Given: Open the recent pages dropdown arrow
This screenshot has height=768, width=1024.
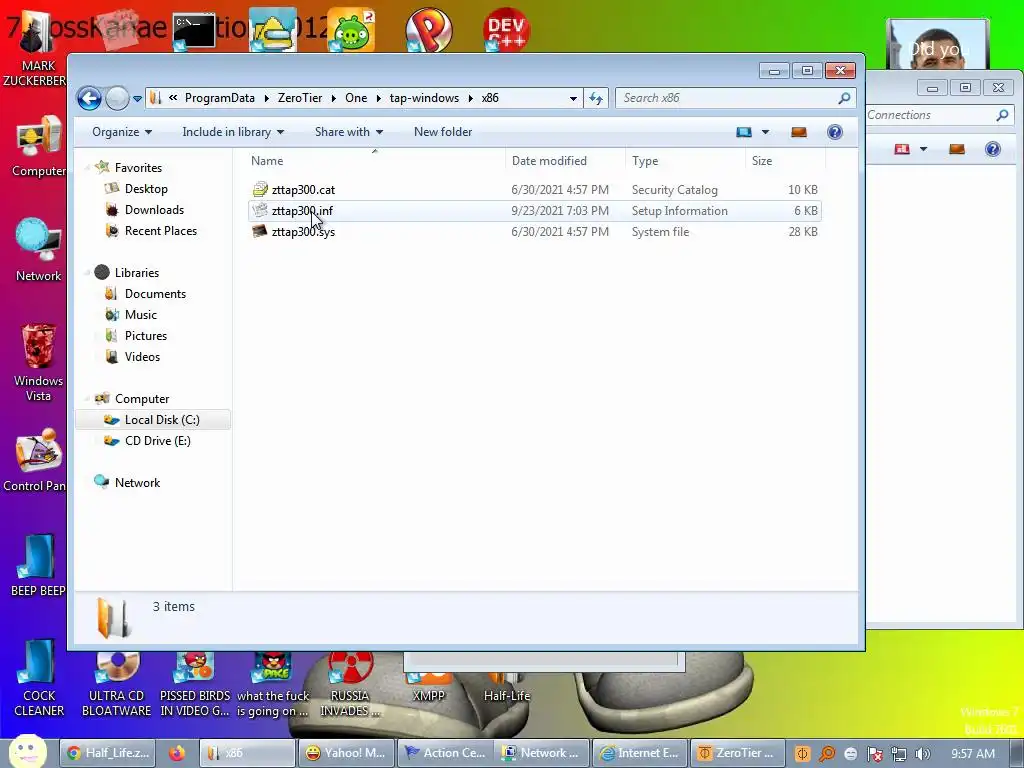Looking at the screenshot, I should tap(137, 99).
